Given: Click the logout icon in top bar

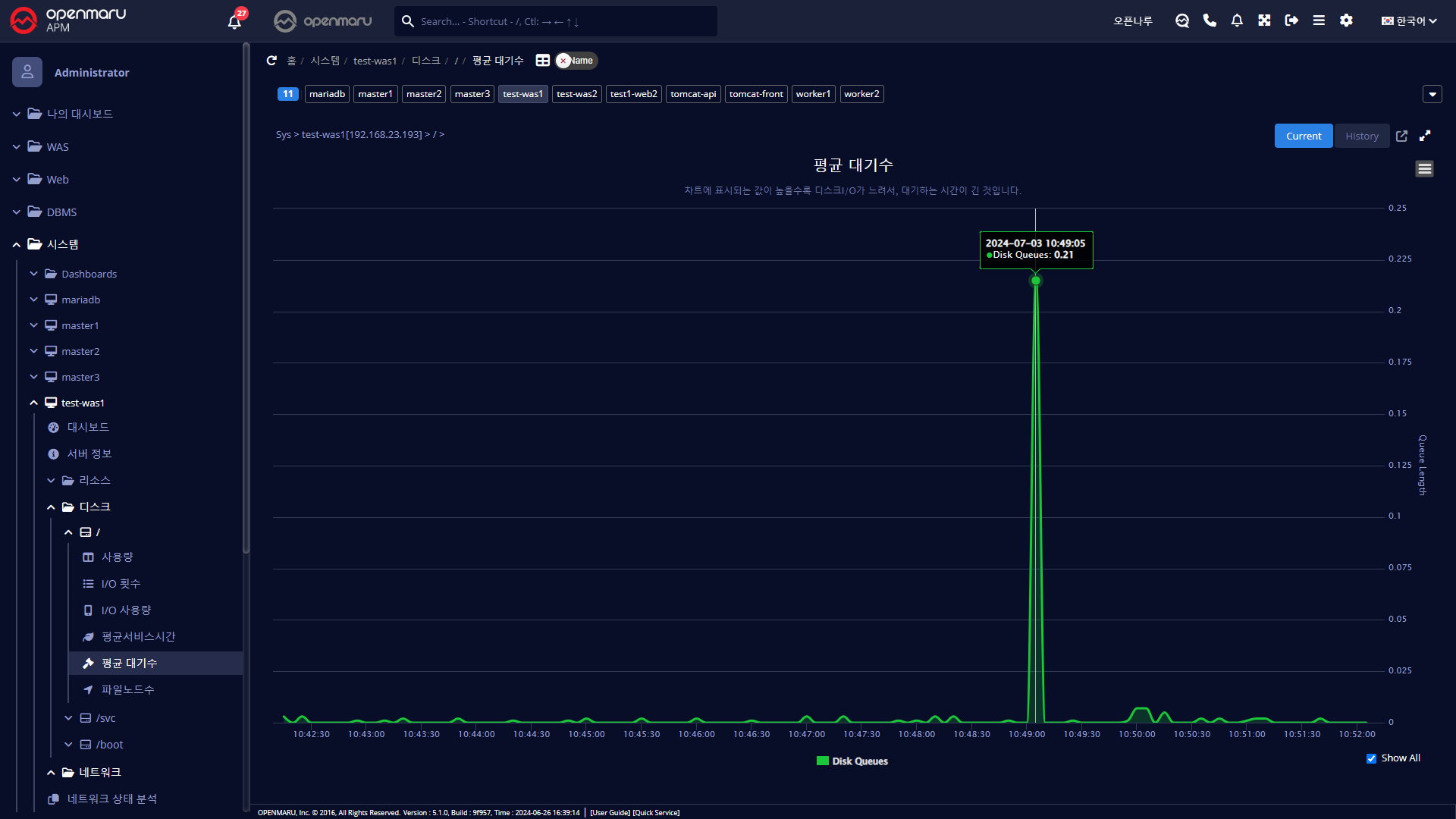Looking at the screenshot, I should [1291, 21].
